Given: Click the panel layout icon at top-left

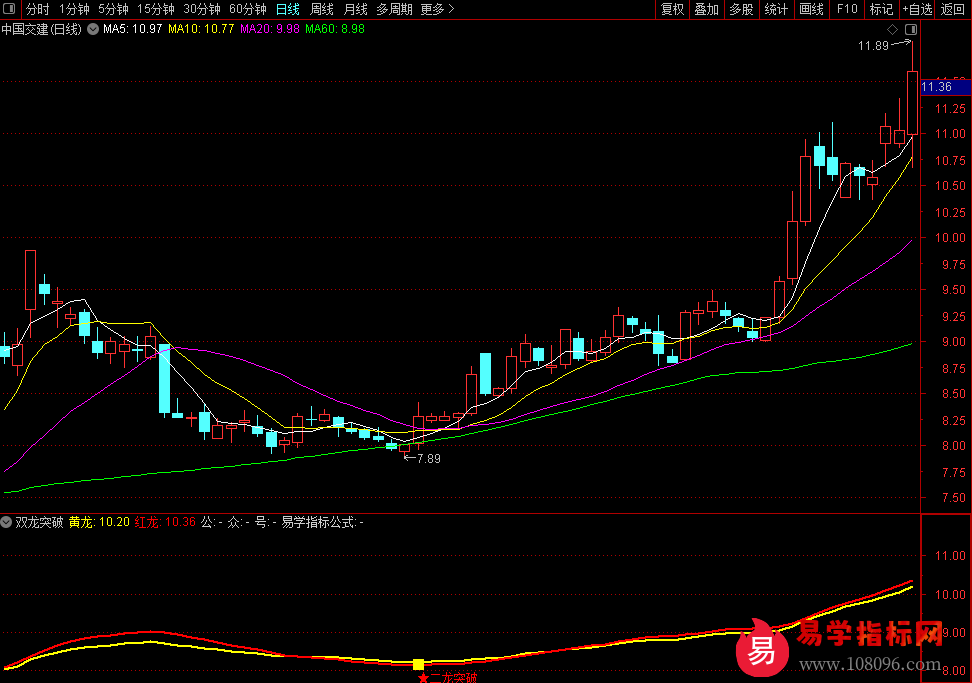Looking at the screenshot, I should 9,9.
